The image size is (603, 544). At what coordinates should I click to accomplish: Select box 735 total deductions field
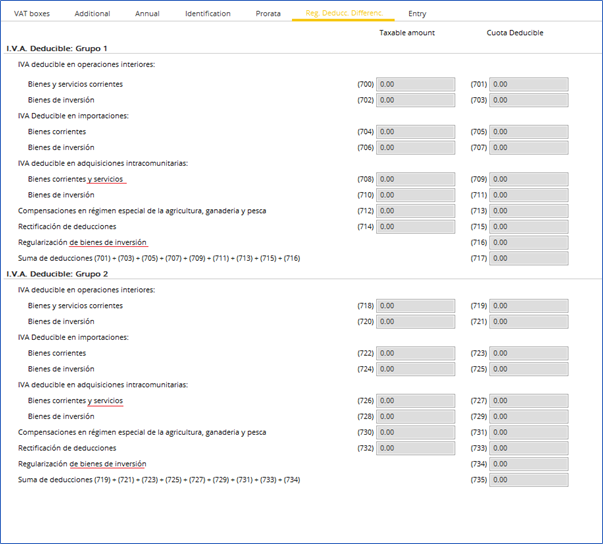[529, 479]
